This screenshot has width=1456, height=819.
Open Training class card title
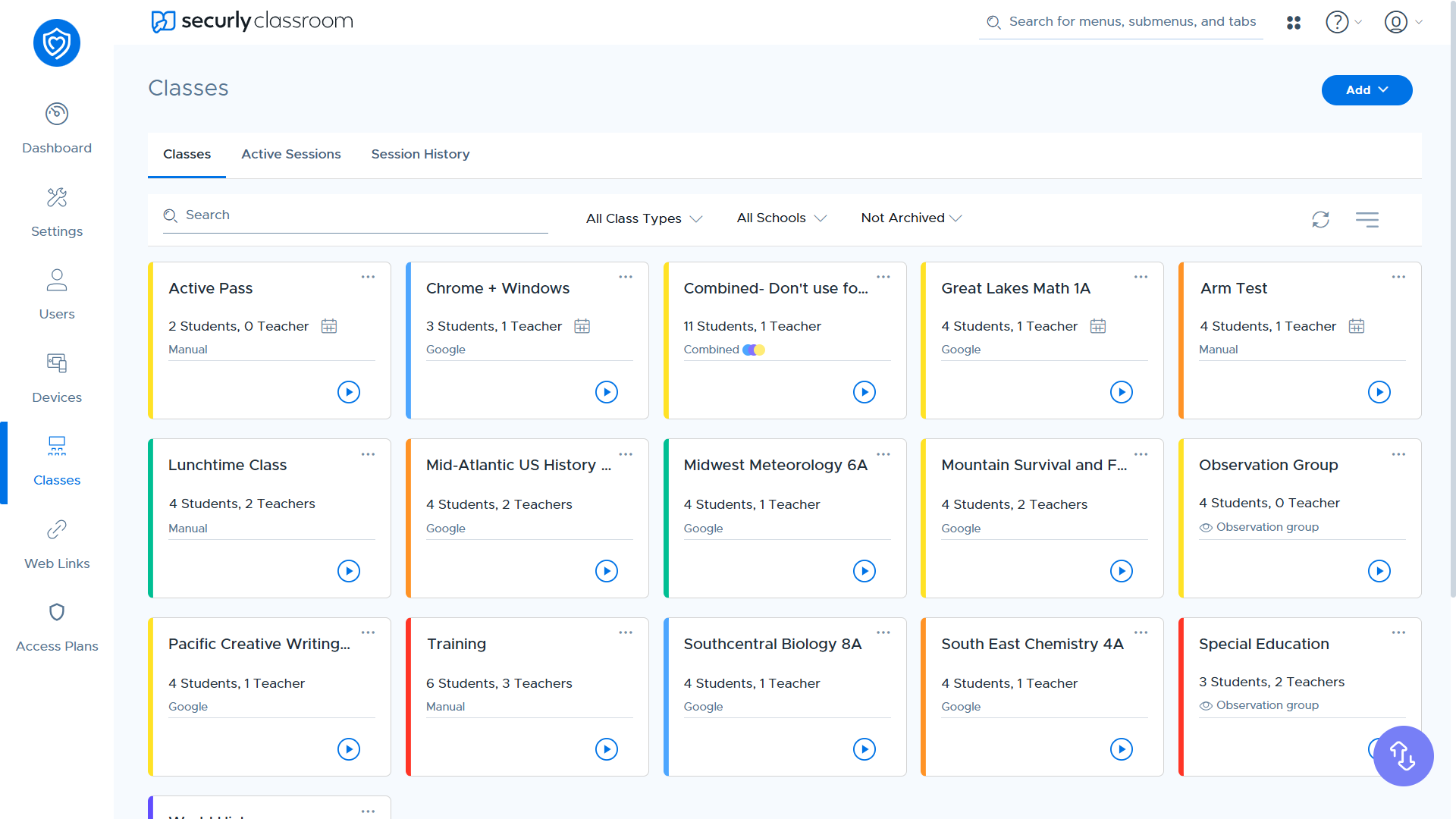coord(457,644)
